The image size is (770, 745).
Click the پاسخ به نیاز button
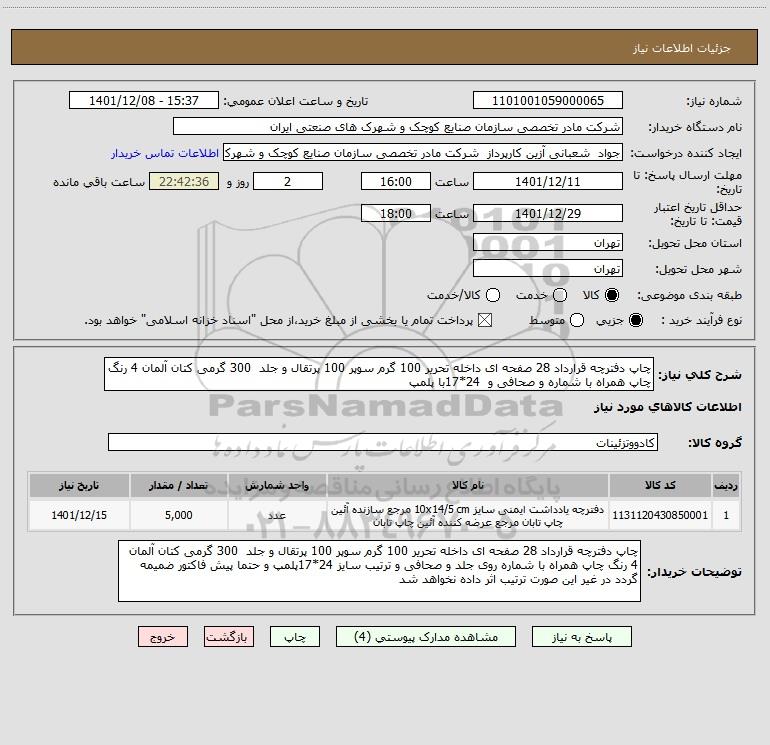click(582, 637)
